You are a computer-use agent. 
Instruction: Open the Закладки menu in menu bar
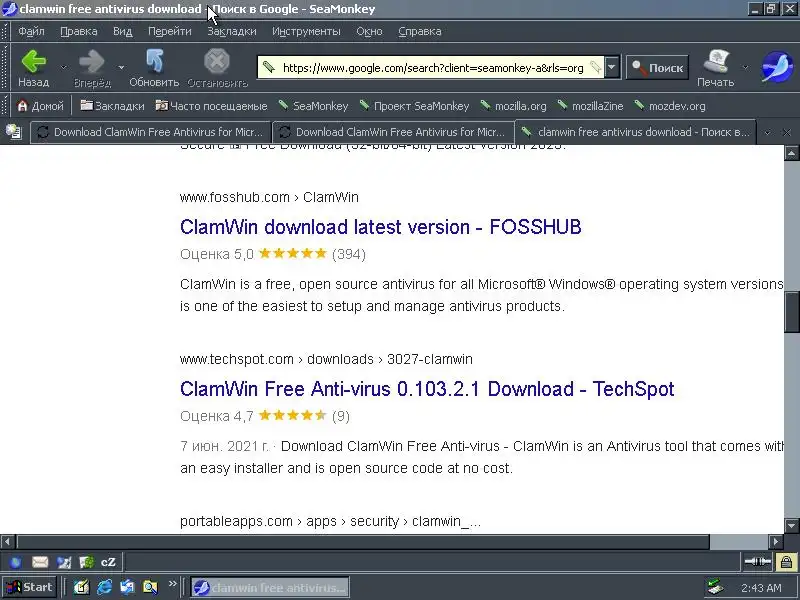coord(232,31)
